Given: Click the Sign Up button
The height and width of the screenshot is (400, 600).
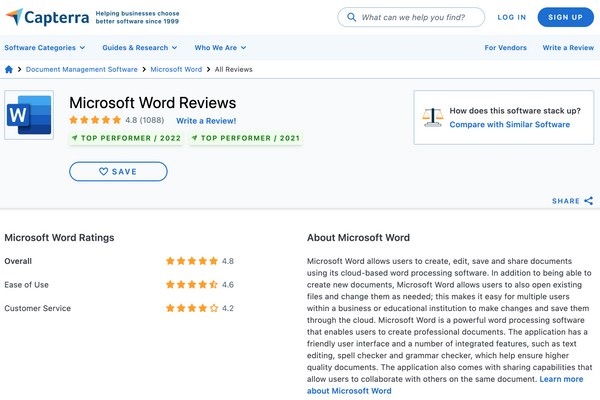Looking at the screenshot, I should pyautogui.click(x=566, y=17).
